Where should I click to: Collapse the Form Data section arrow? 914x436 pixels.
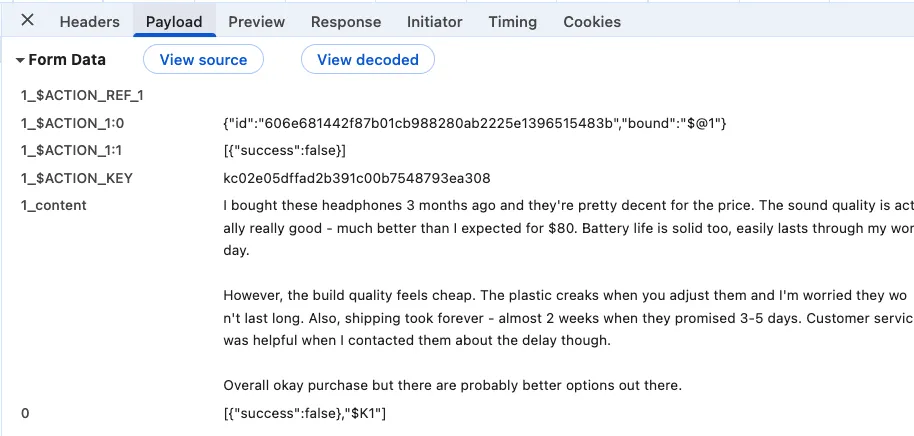click(20, 60)
